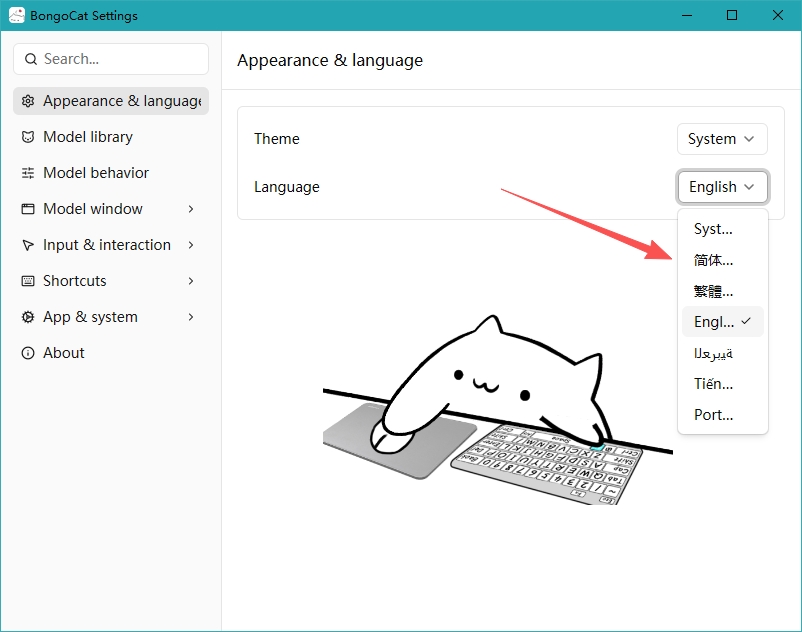This screenshot has width=802, height=632.
Task: Click the Theme label
Action: (x=277, y=139)
